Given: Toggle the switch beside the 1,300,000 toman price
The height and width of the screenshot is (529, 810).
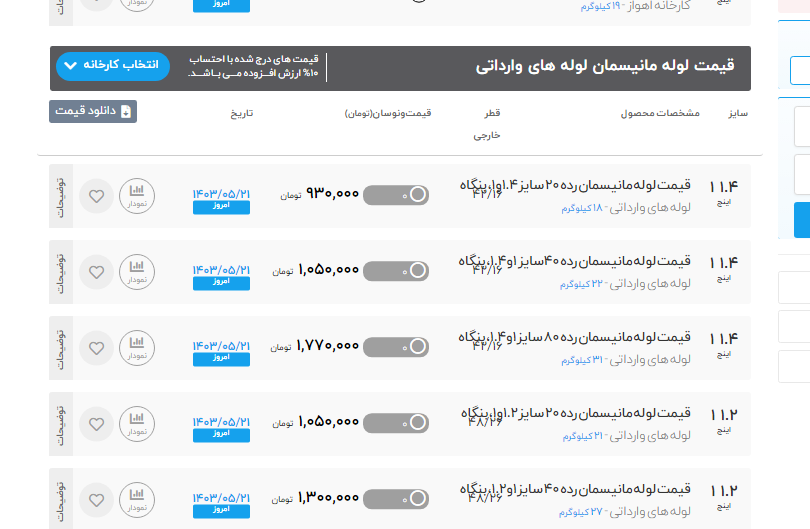Looking at the screenshot, I should [395, 498].
